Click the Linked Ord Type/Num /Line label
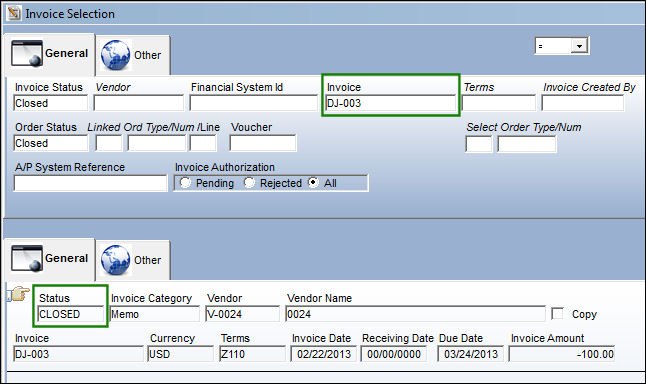This screenshot has width=646, height=384. point(154,127)
